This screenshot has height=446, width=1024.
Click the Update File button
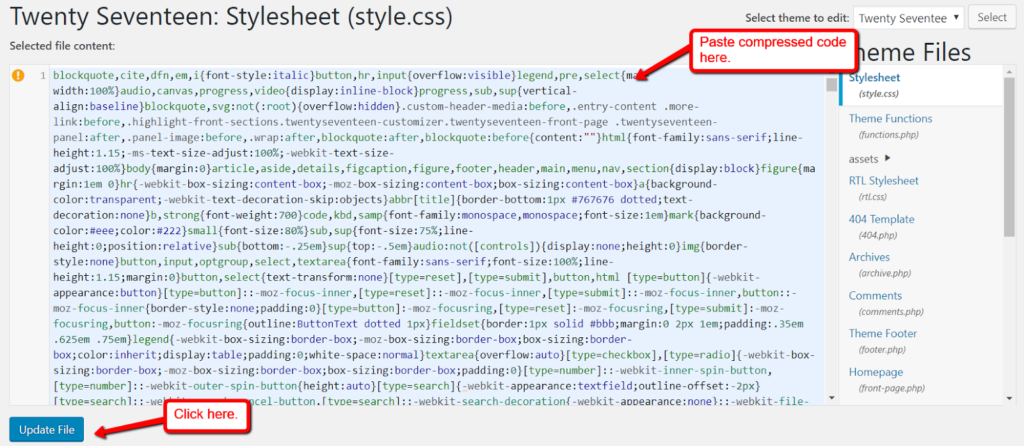pos(46,430)
